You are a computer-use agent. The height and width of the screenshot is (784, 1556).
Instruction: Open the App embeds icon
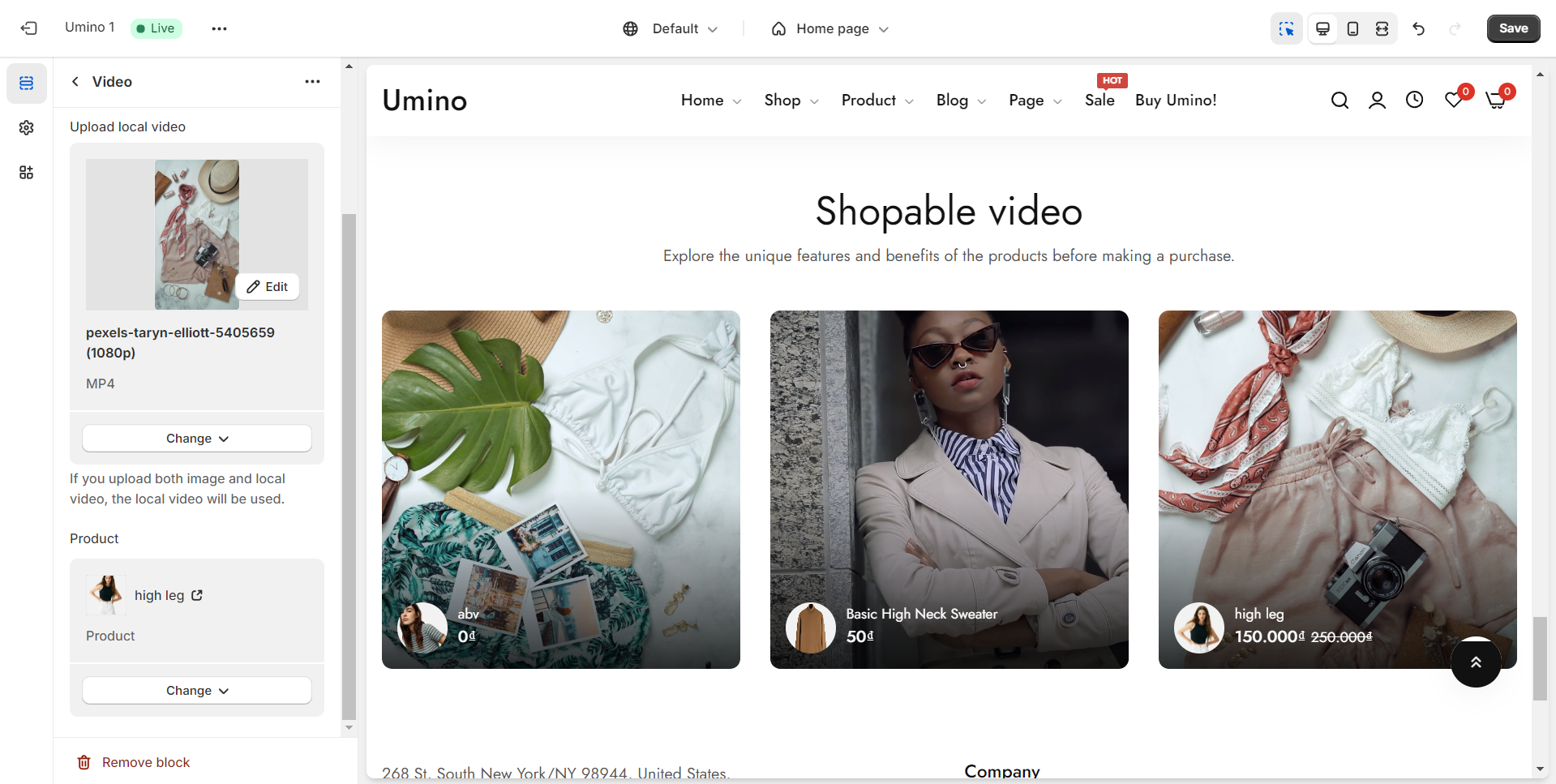[27, 173]
